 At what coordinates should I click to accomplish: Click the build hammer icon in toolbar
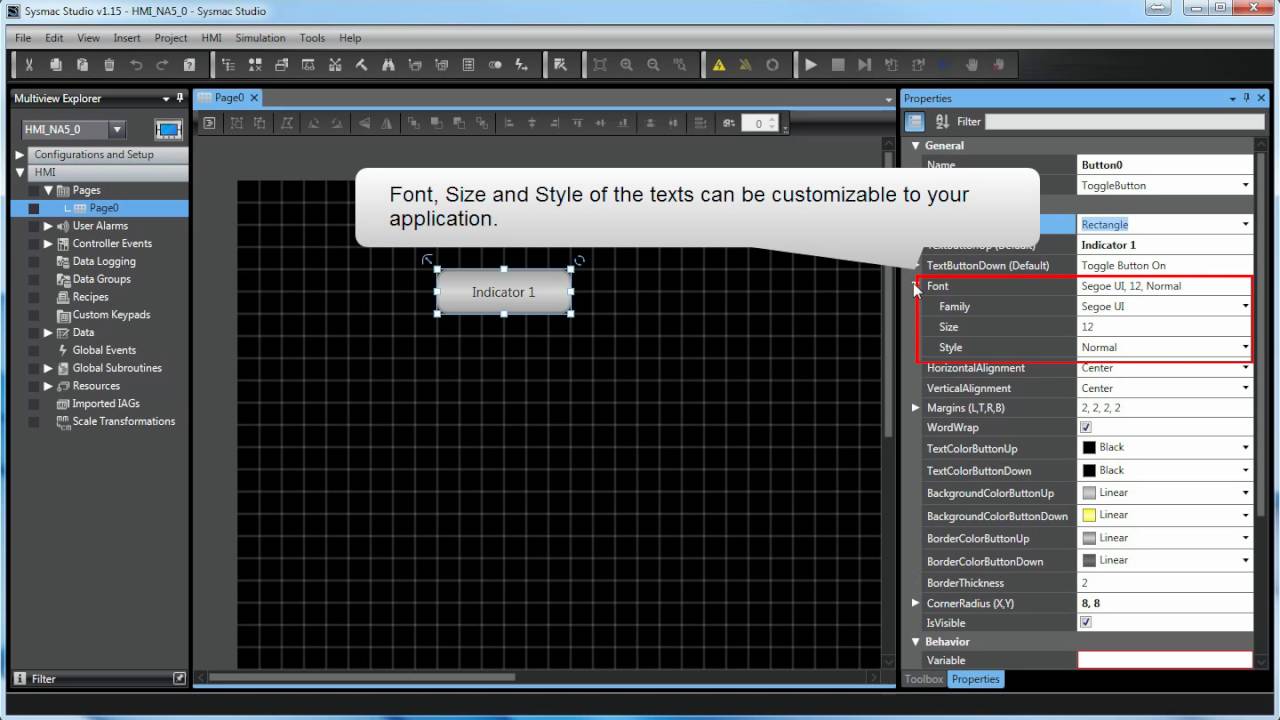361,65
